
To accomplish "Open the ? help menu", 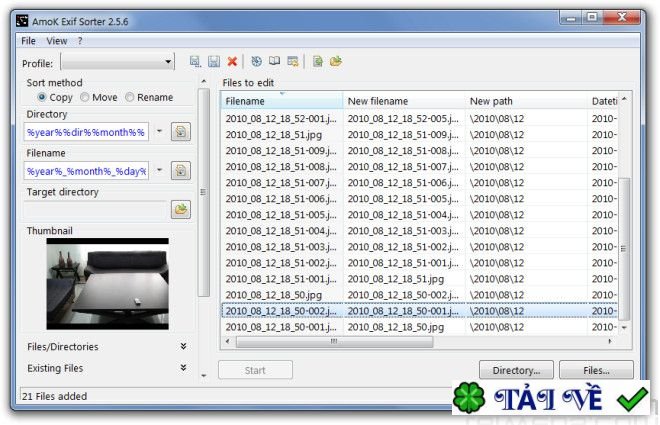I will (80, 41).
